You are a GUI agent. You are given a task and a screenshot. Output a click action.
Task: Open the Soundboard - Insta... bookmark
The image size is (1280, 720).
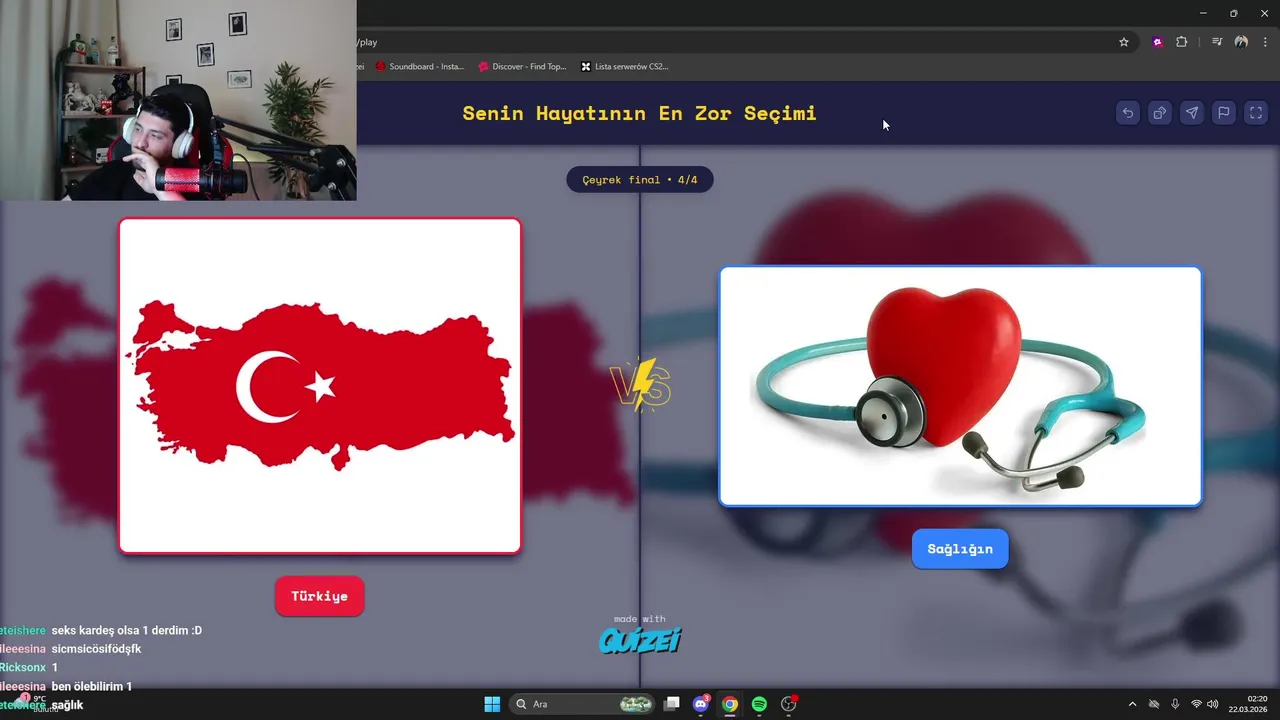pos(420,67)
